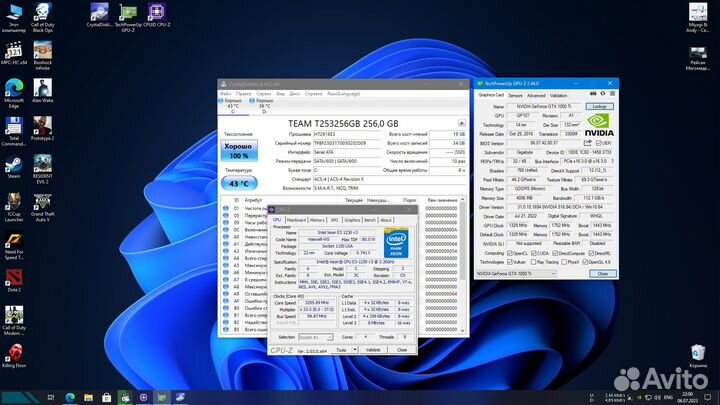Launch Steam from the desktop
Viewport: 720px width, 405px height.
click(14, 167)
